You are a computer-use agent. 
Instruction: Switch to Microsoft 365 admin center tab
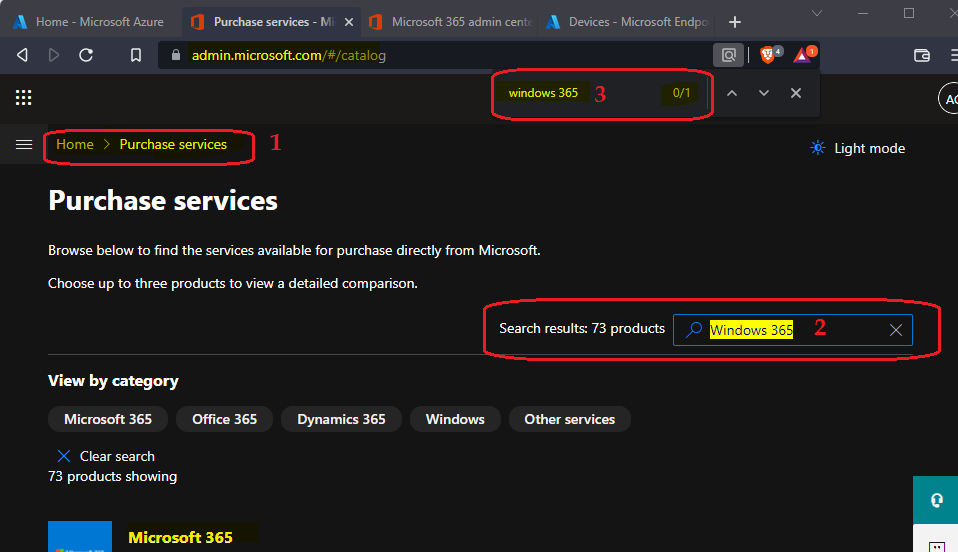450,22
